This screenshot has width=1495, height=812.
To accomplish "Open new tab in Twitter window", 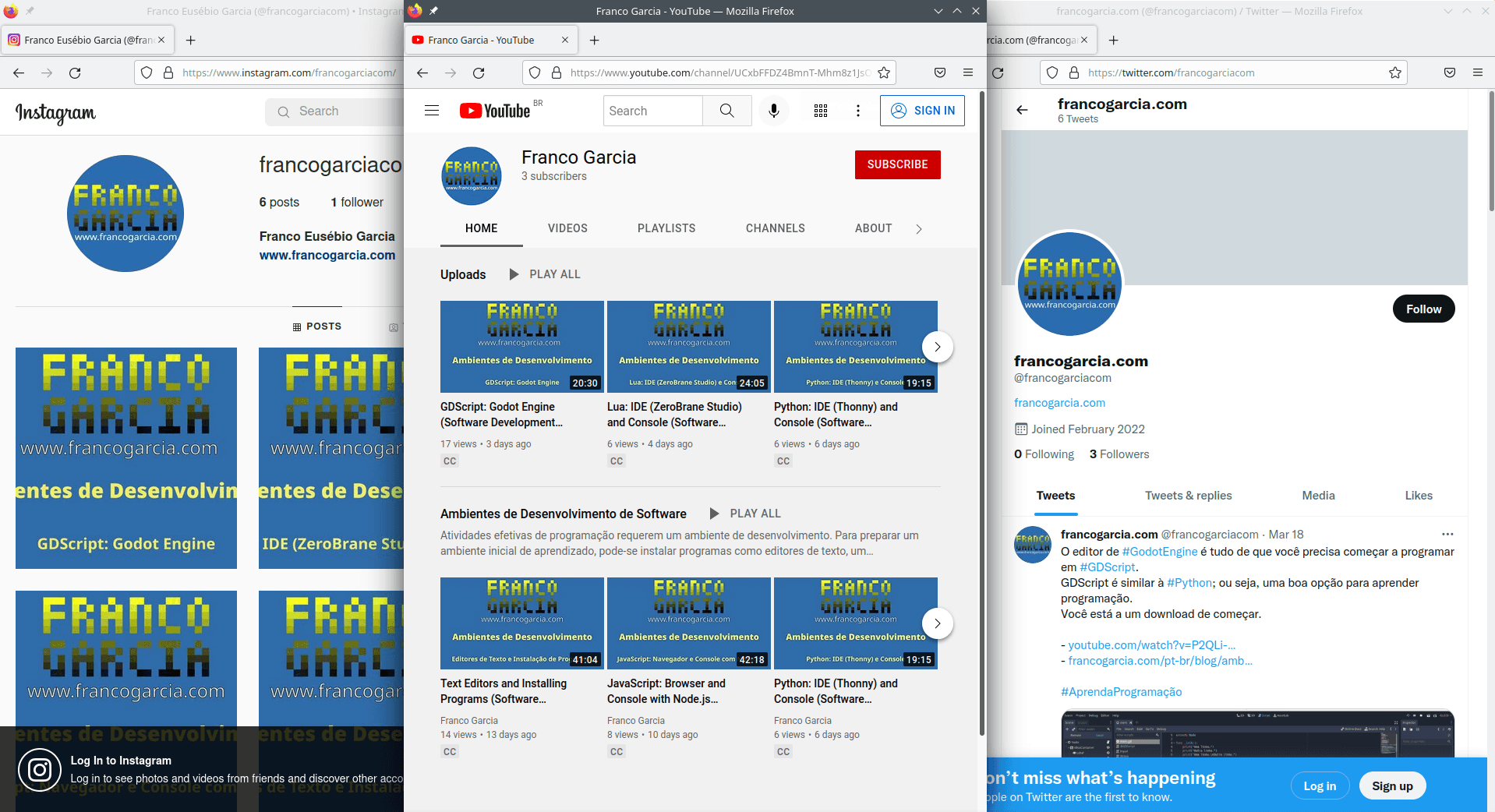I will [1113, 40].
